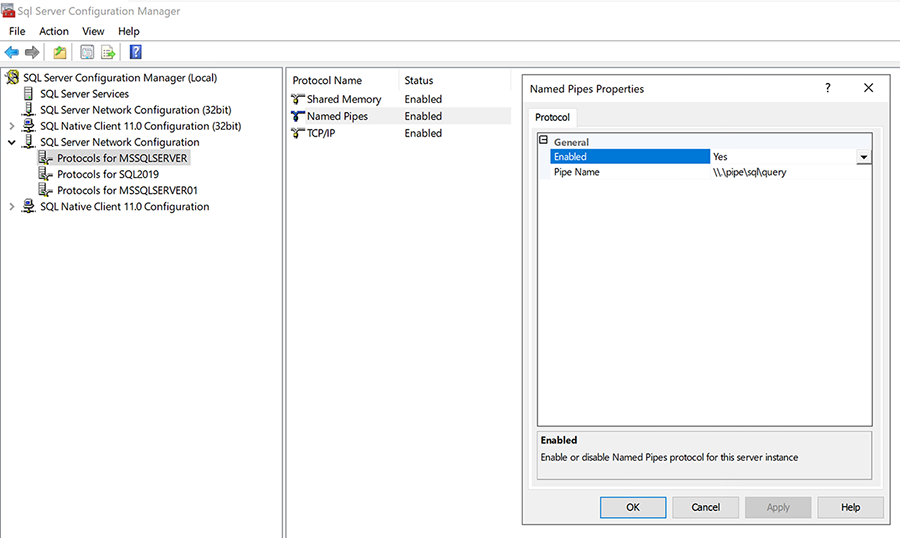
Task: Open the View menu
Action: pos(93,31)
